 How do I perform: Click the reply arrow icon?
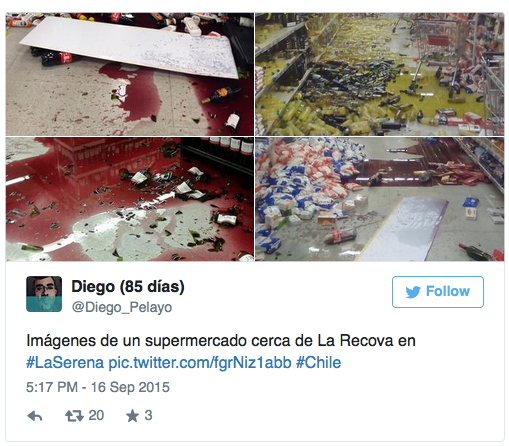pyautogui.click(x=35, y=416)
